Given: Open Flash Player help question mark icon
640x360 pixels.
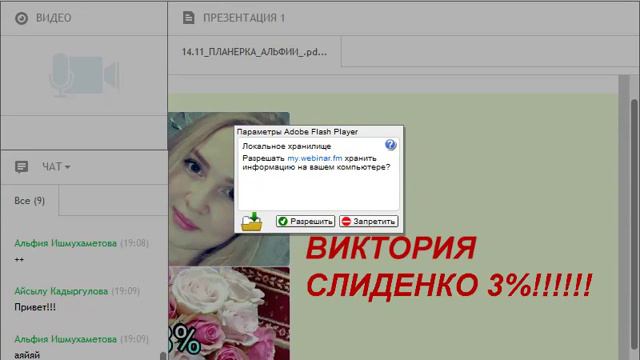Looking at the screenshot, I should click(x=390, y=145).
